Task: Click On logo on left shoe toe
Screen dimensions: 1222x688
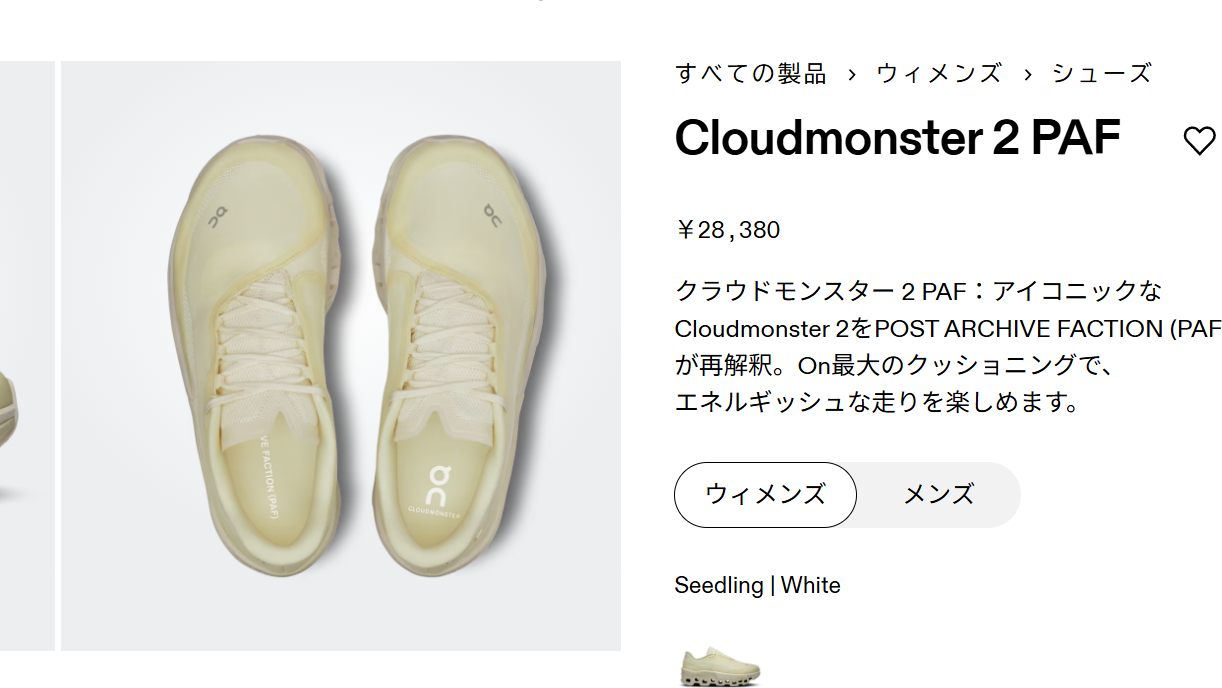Action: coord(217,214)
